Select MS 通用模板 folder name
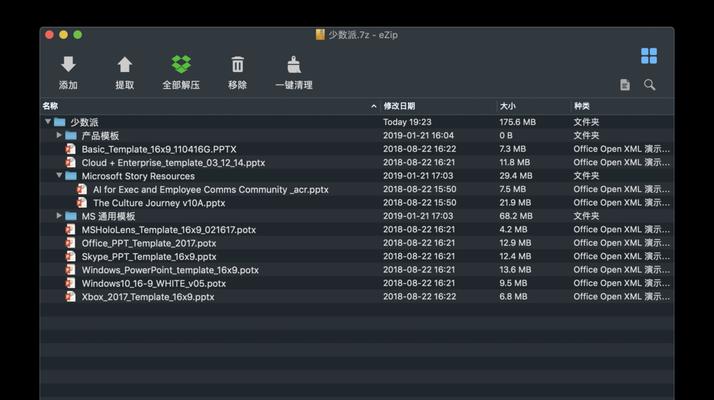 point(108,216)
